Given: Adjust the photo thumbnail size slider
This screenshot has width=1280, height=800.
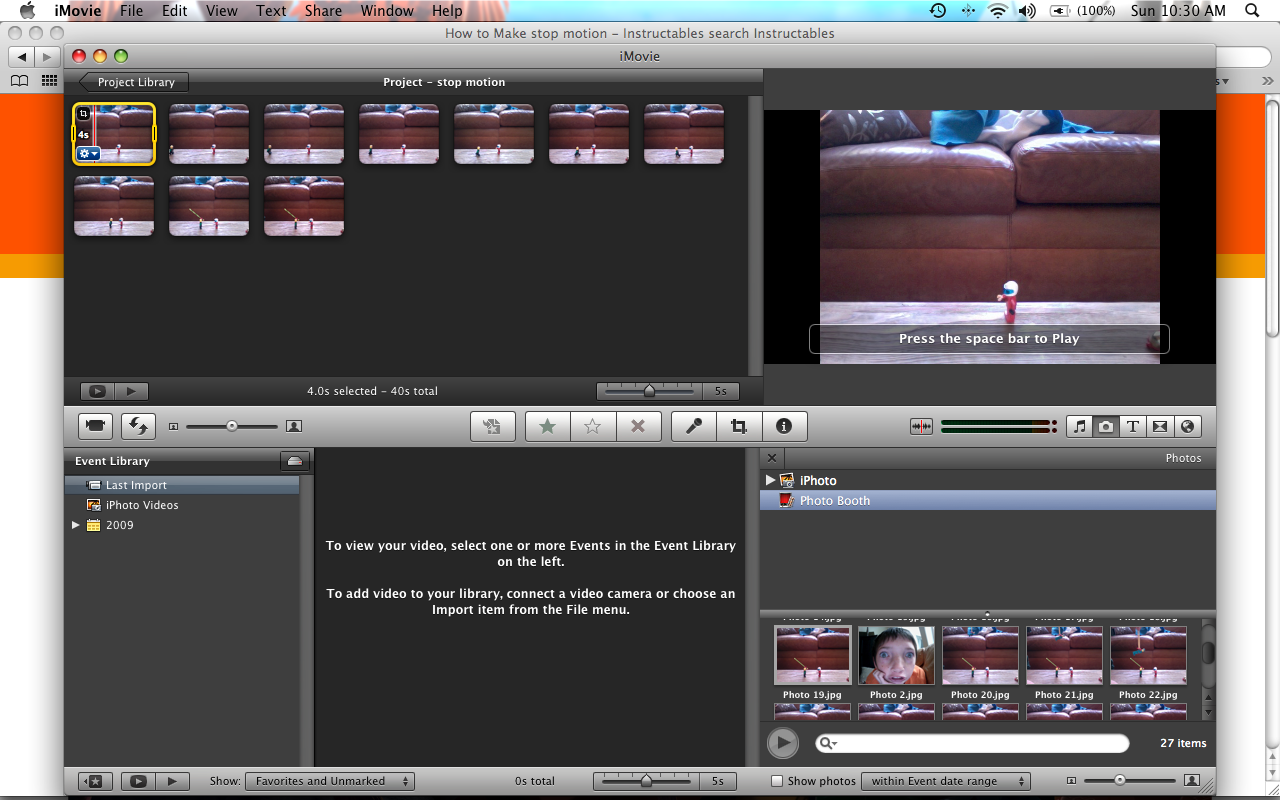Looking at the screenshot, I should (x=1121, y=780).
